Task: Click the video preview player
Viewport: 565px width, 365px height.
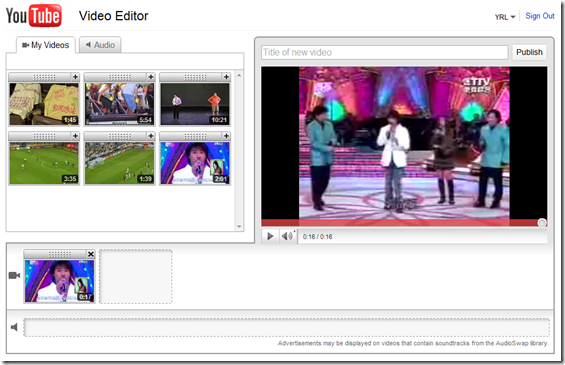Action: click(x=404, y=143)
